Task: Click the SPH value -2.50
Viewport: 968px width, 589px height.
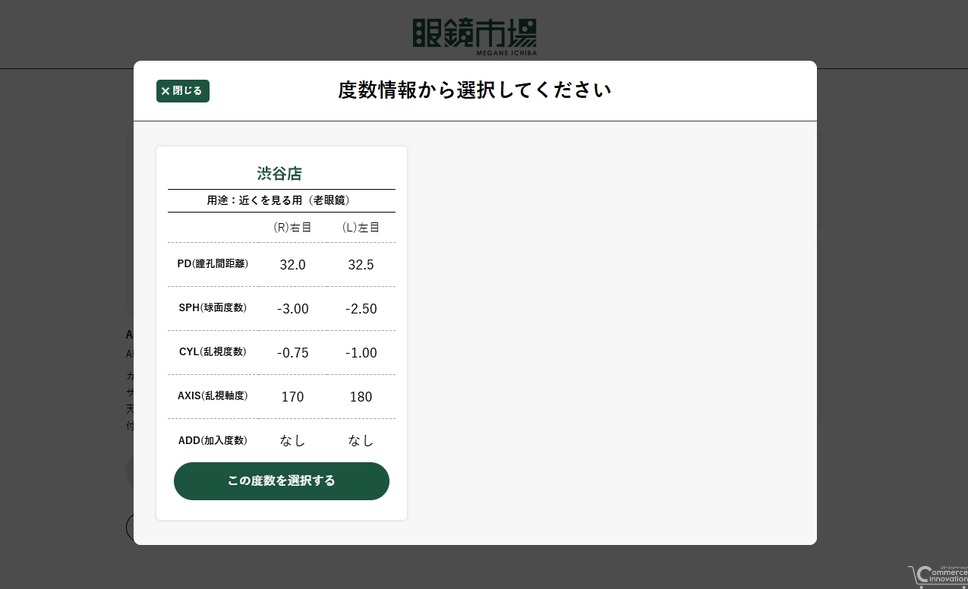Action: (x=361, y=309)
